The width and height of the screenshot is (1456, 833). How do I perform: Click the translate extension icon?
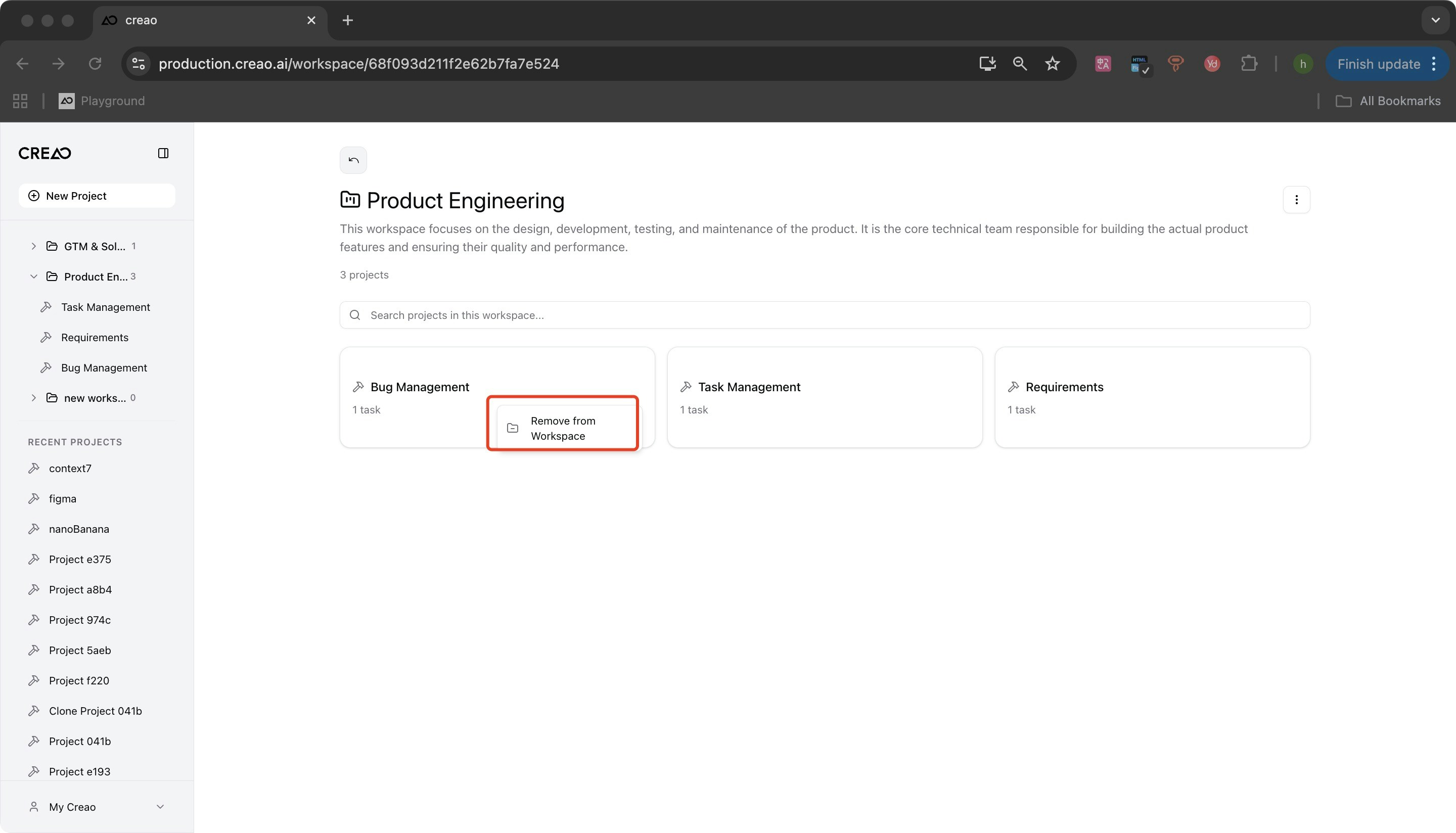click(1103, 64)
